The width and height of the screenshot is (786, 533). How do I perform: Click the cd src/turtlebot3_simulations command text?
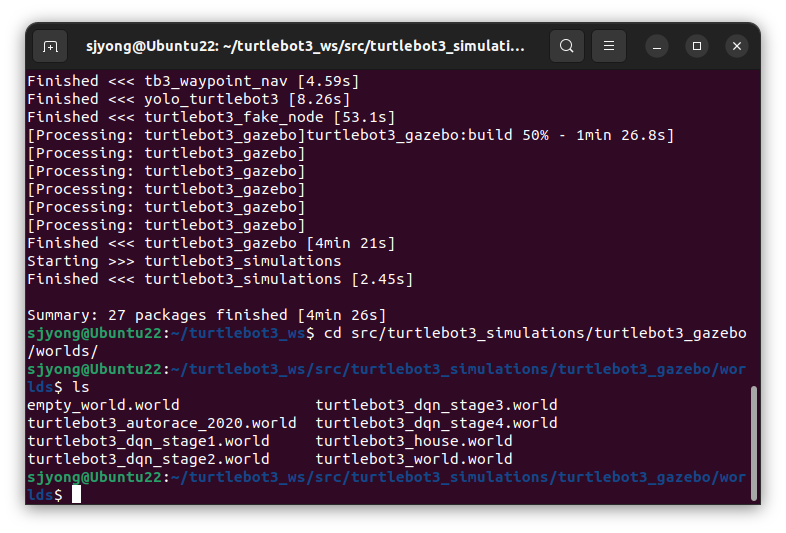[535, 333]
